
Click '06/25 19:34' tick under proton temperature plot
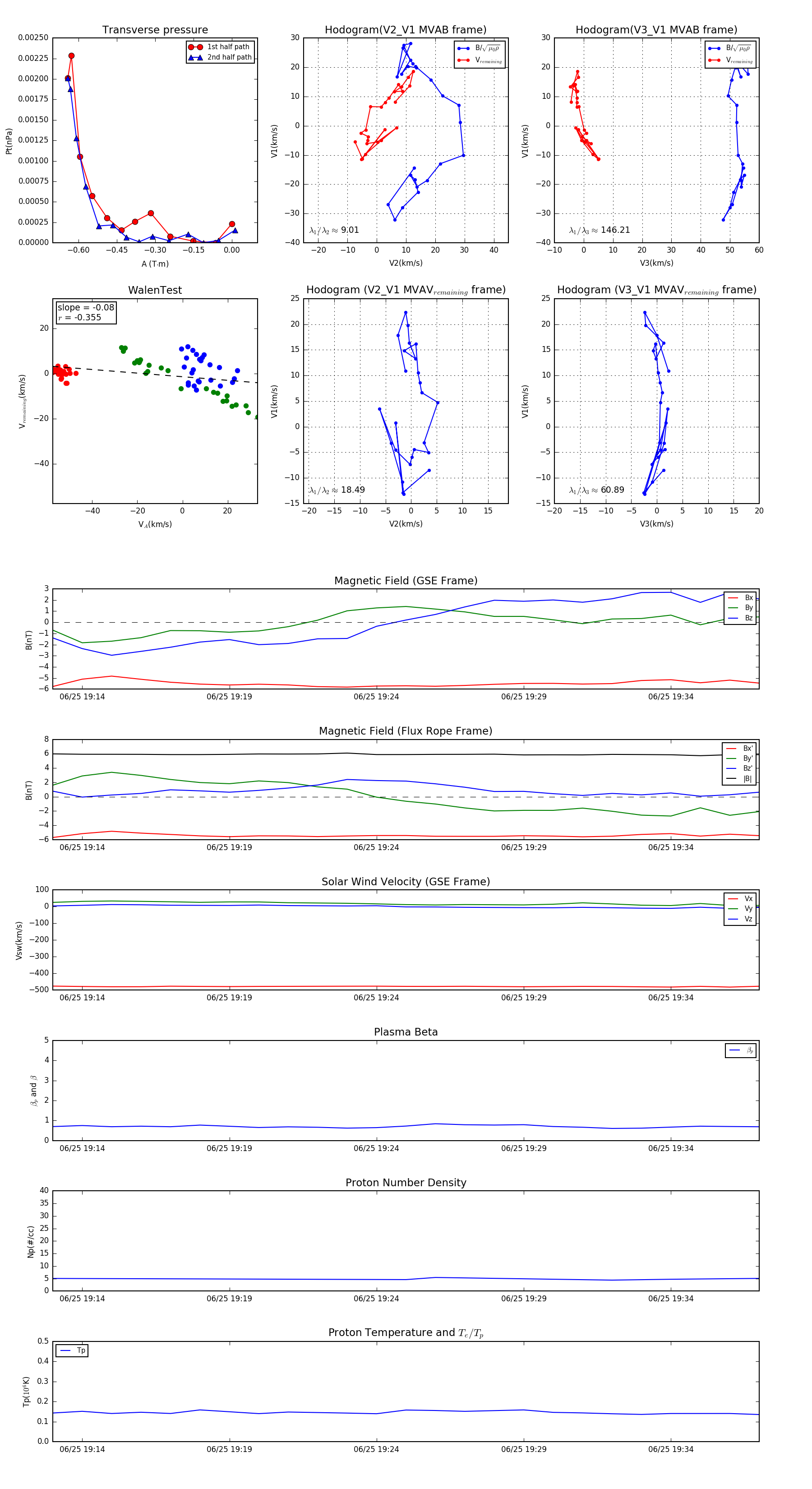(670, 1449)
